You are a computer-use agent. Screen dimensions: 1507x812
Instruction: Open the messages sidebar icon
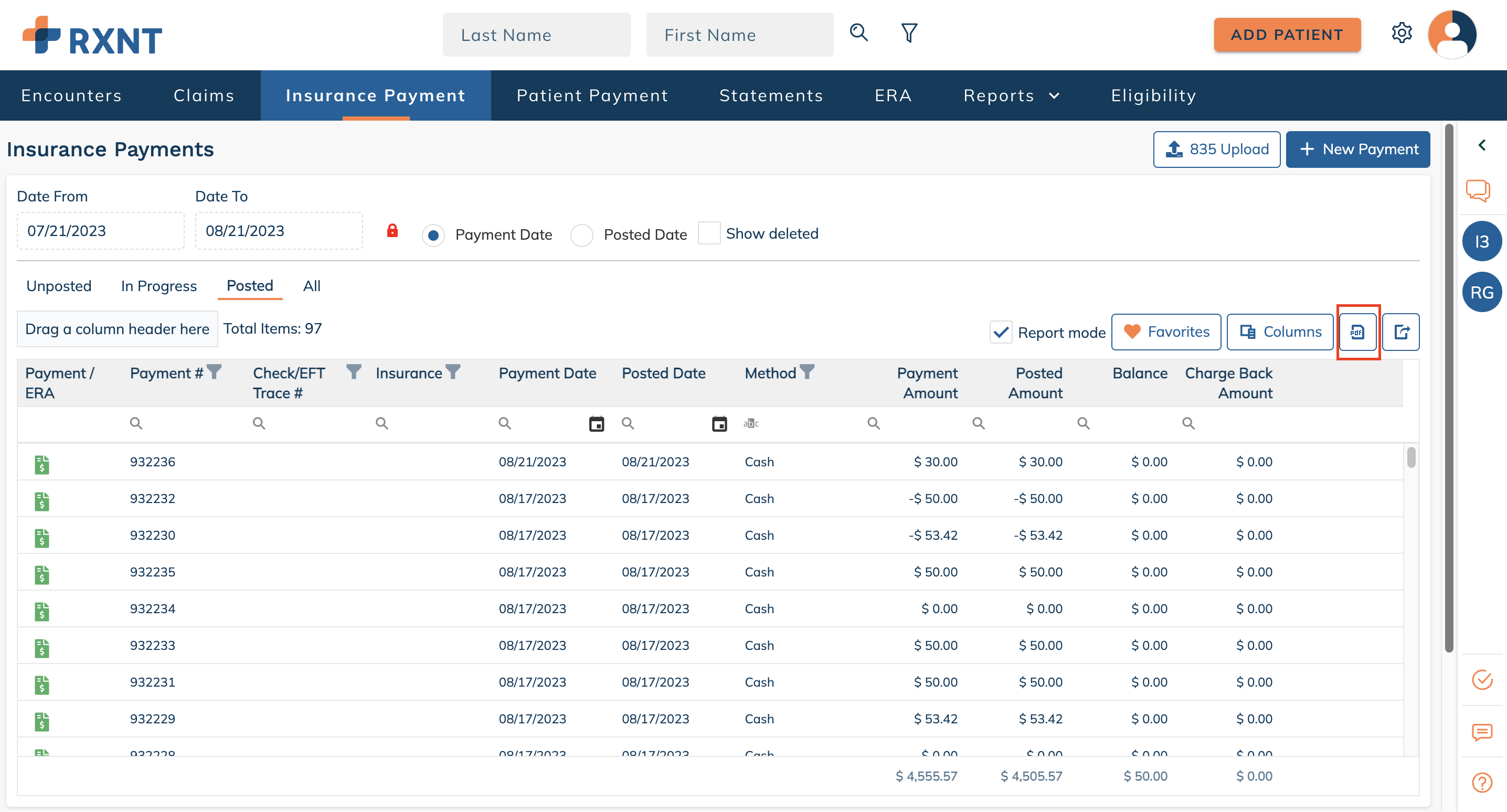click(1482, 732)
